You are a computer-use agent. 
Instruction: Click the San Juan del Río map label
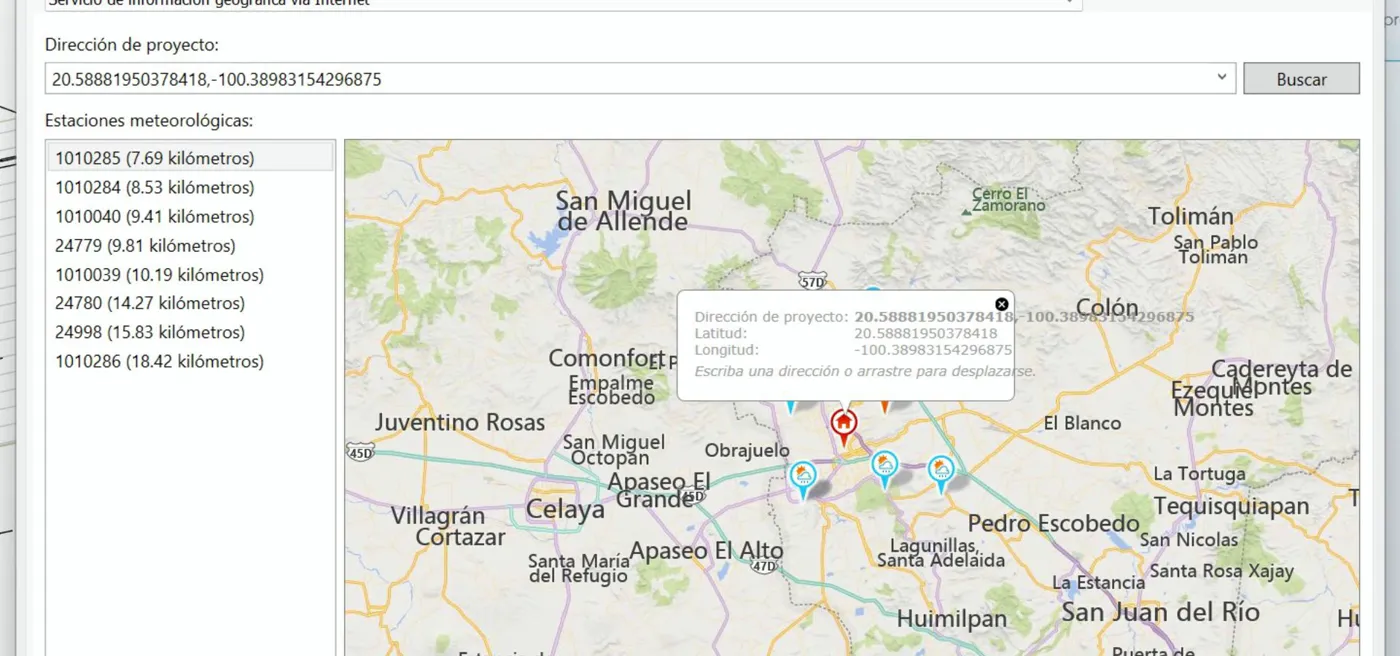[1160, 611]
